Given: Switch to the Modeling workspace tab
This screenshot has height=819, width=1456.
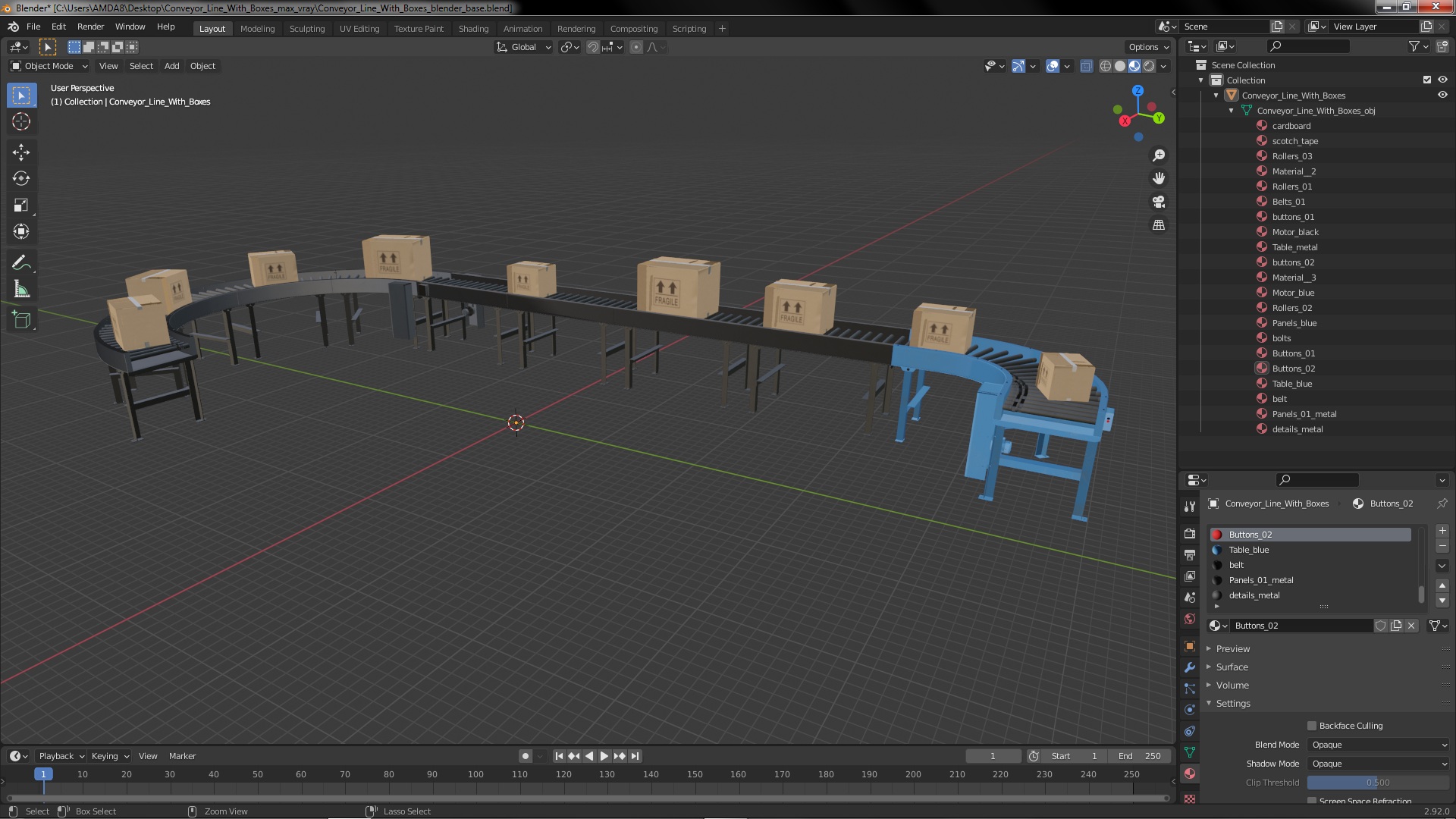Looking at the screenshot, I should click(257, 29).
